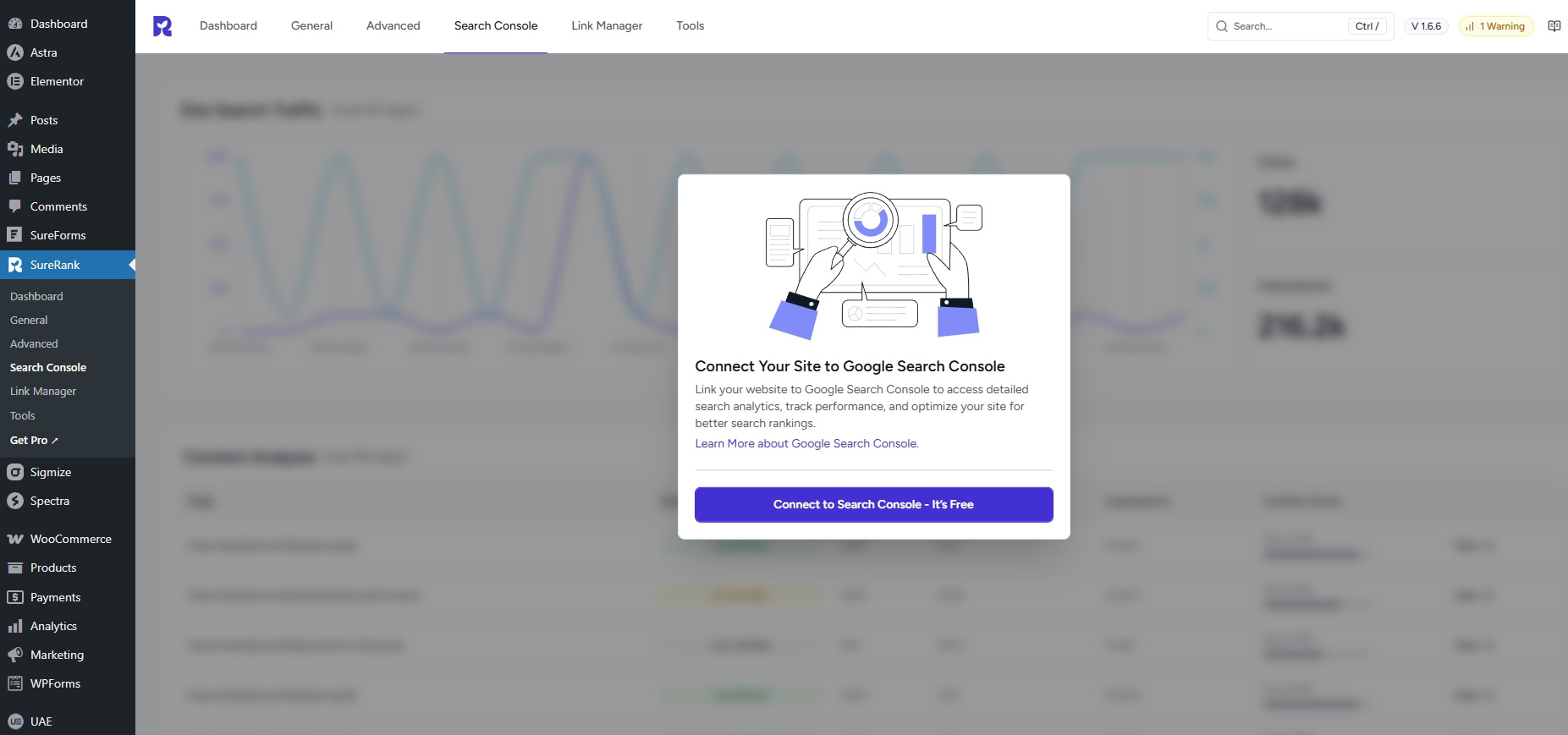Switch to the Advanced tab
This screenshot has width=1568, height=735.
(393, 25)
